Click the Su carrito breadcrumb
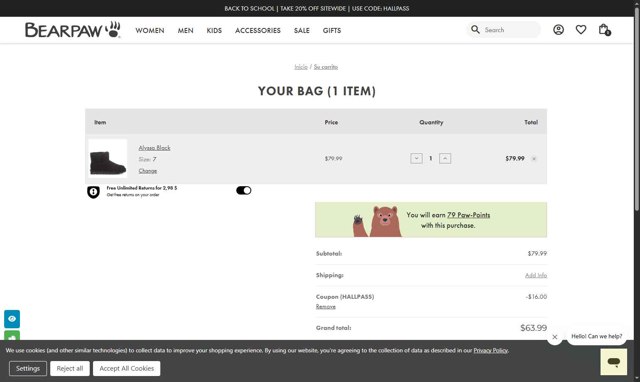Image resolution: width=640 pixels, height=382 pixels. click(x=326, y=67)
